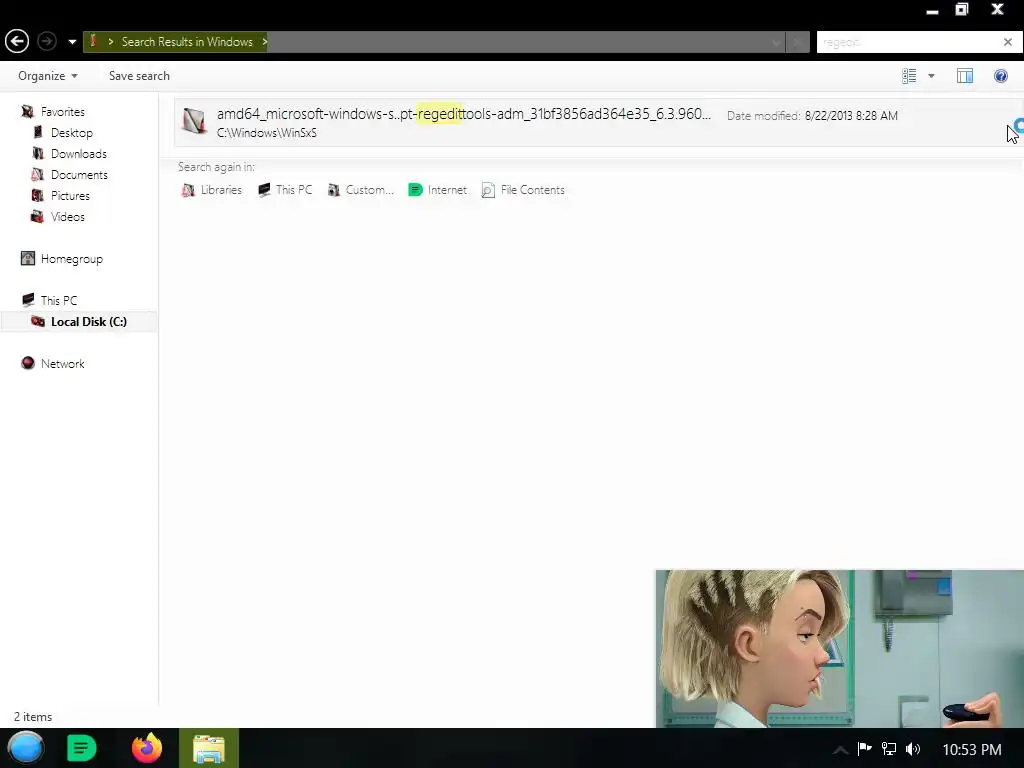Select Favorites in the navigation pane
This screenshot has width=1024, height=768.
point(63,112)
